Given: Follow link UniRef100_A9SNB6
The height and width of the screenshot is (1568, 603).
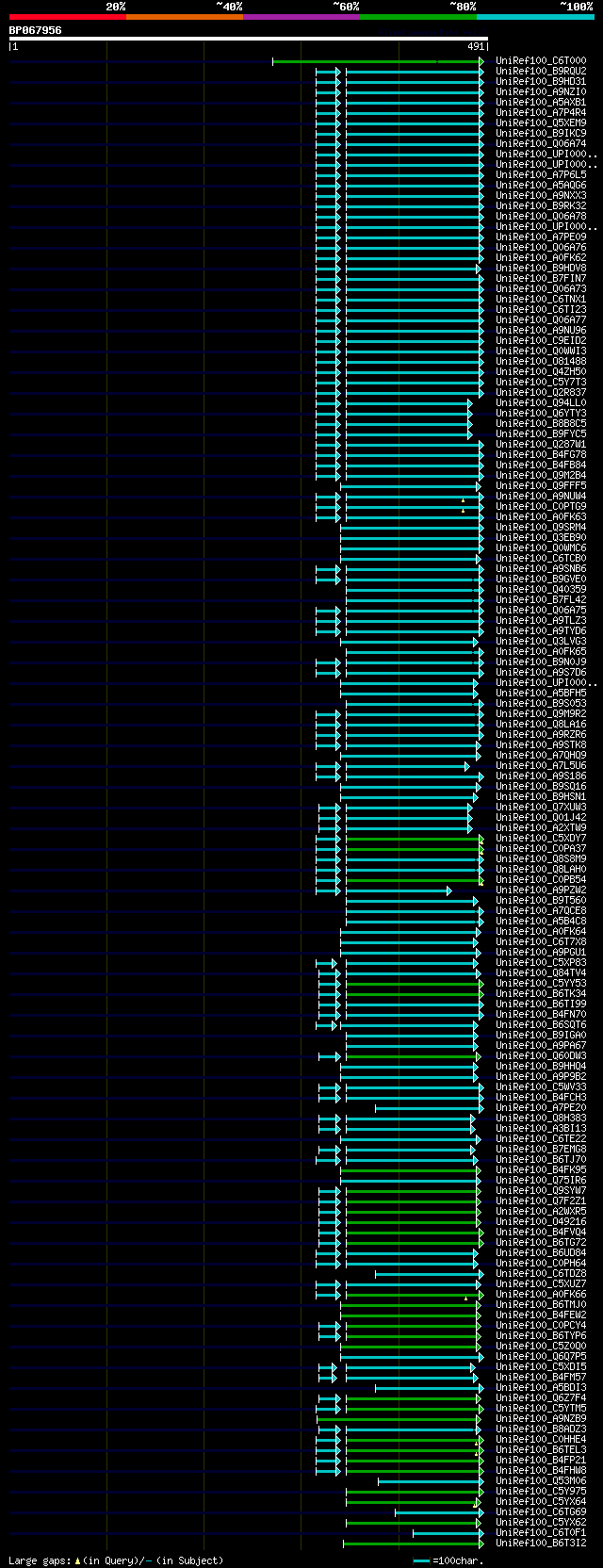Looking at the screenshot, I should (x=541, y=569).
